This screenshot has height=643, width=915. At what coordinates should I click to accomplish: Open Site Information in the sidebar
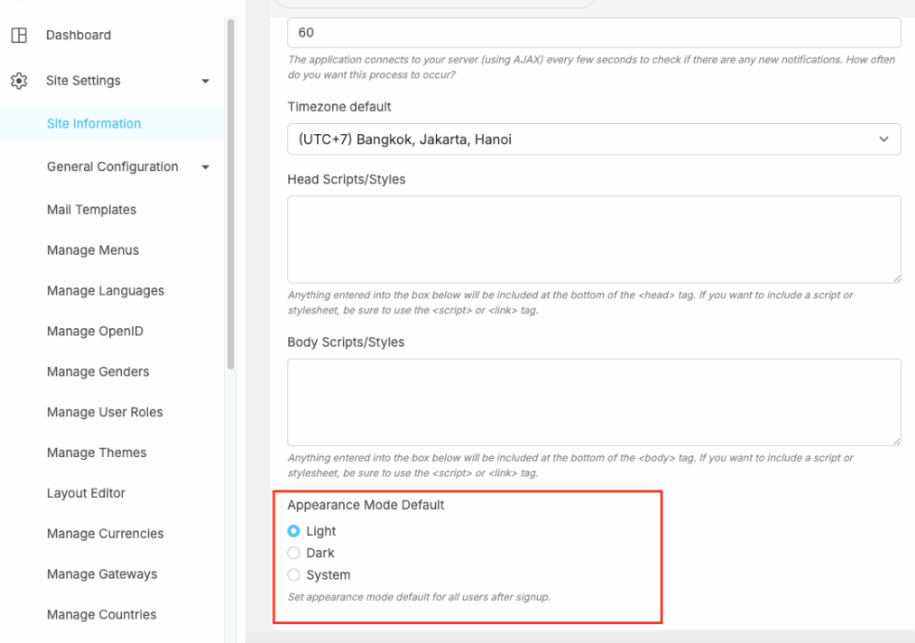[94, 124]
